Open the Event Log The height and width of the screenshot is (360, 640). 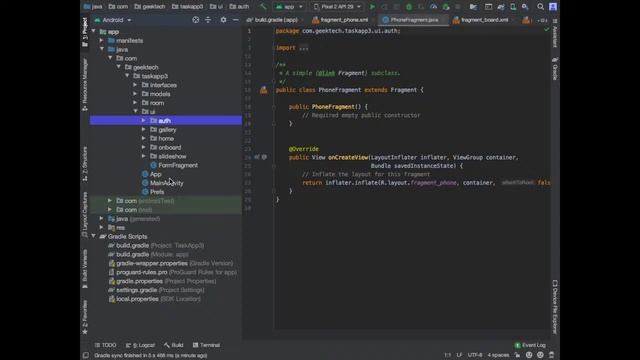[x=530, y=345]
